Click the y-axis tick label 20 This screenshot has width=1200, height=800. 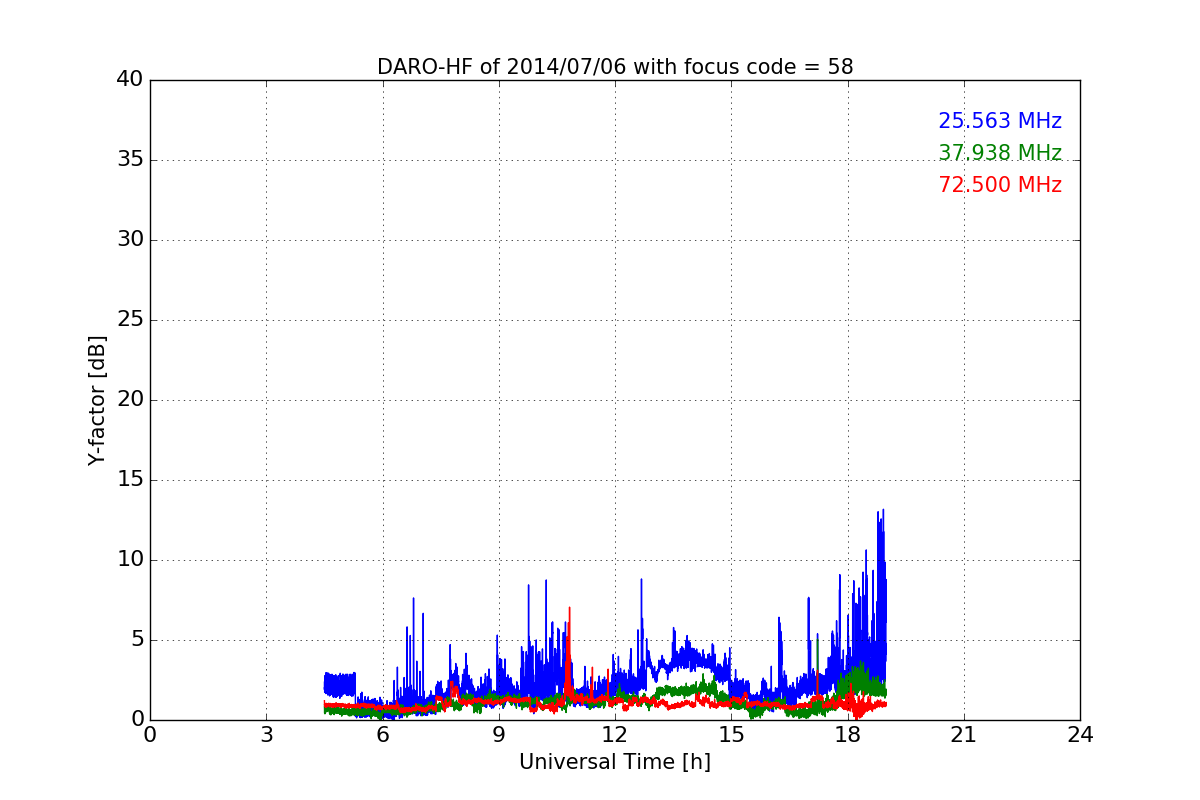pyautogui.click(x=130, y=400)
